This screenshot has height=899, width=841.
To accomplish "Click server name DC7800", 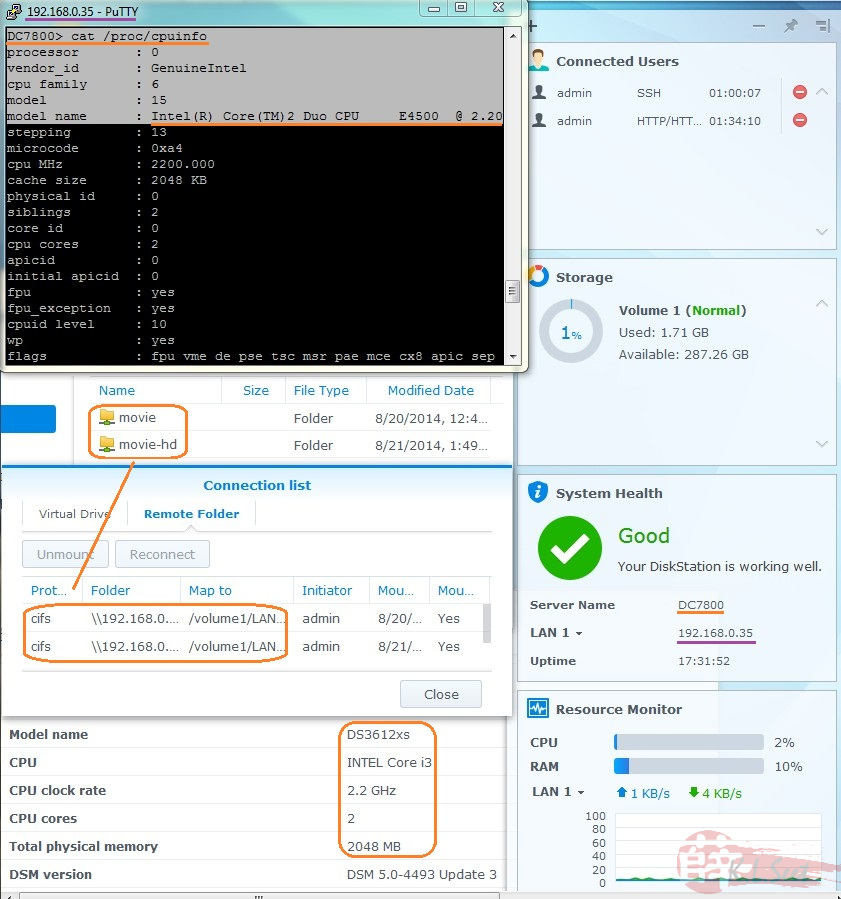I will click(701, 605).
